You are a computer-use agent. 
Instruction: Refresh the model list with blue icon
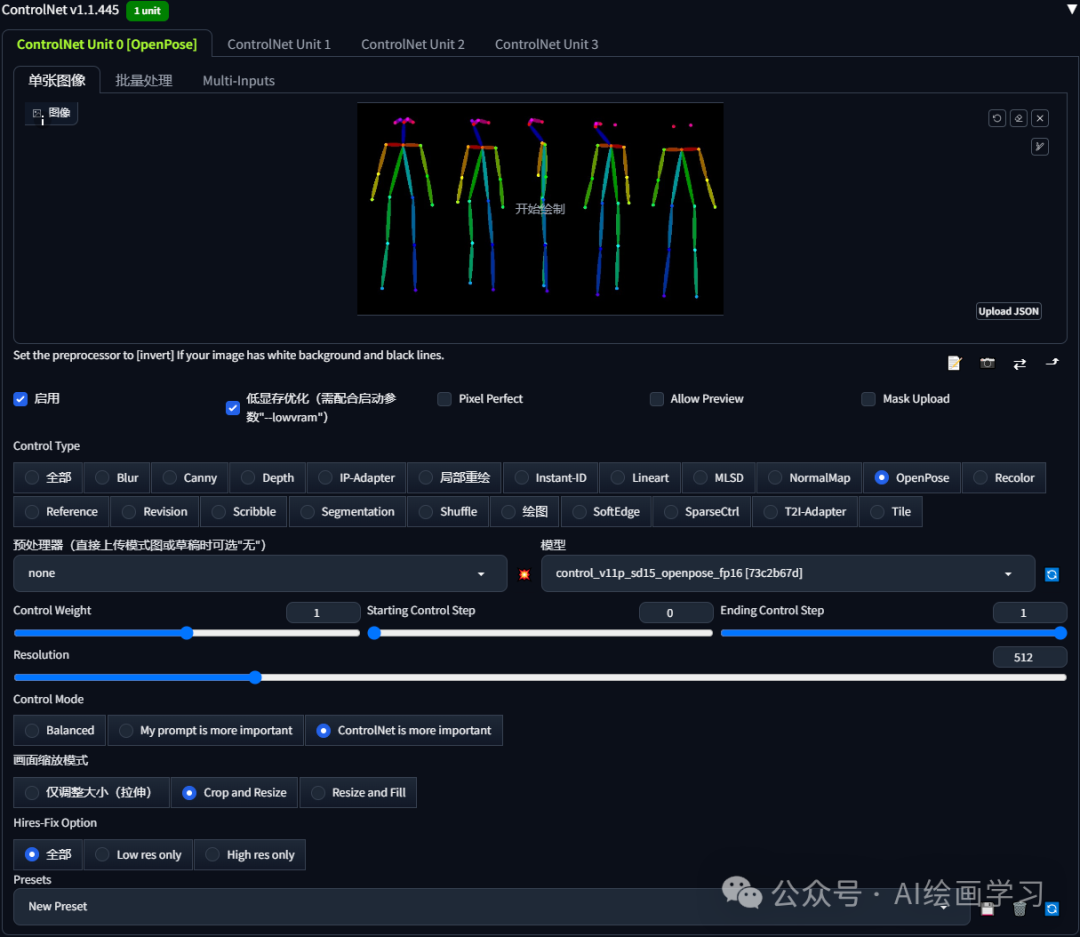point(1052,574)
